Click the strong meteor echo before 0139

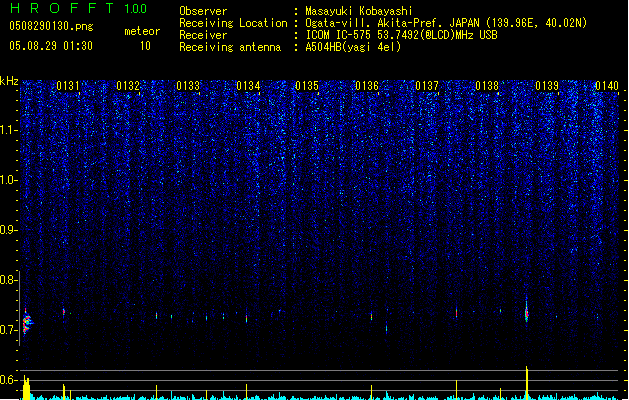coord(527,312)
